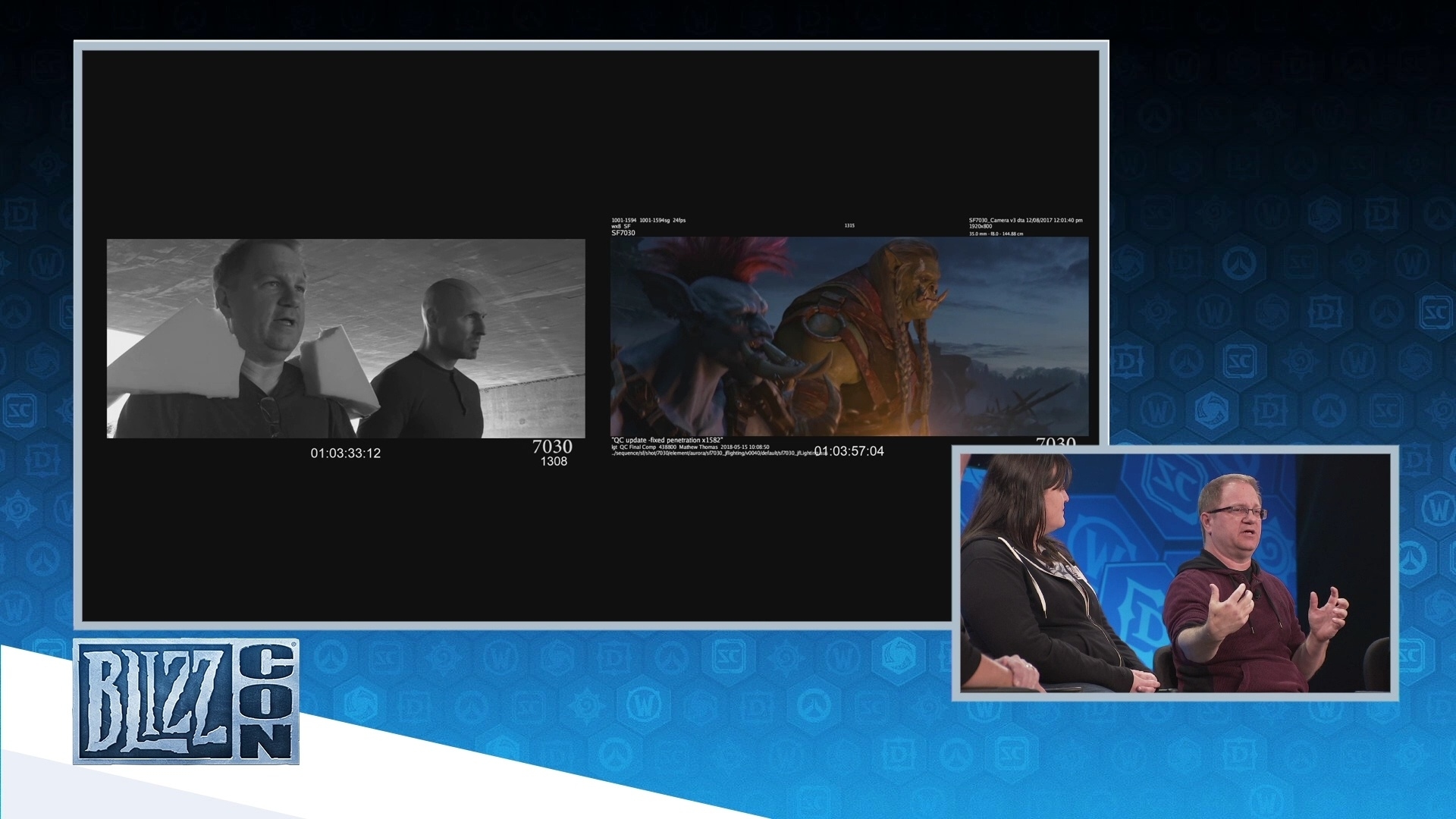Select the rendered troll and orc frame
Screen dimensions: 1456x819
coord(849,337)
